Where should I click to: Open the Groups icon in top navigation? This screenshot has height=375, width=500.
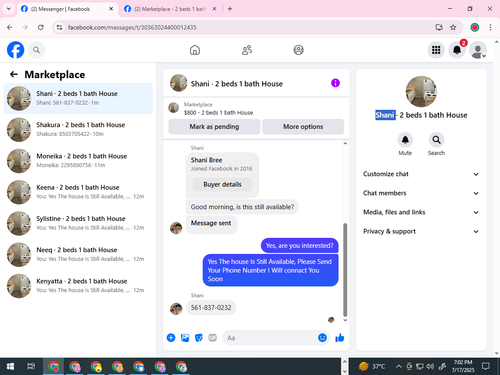tap(298, 50)
